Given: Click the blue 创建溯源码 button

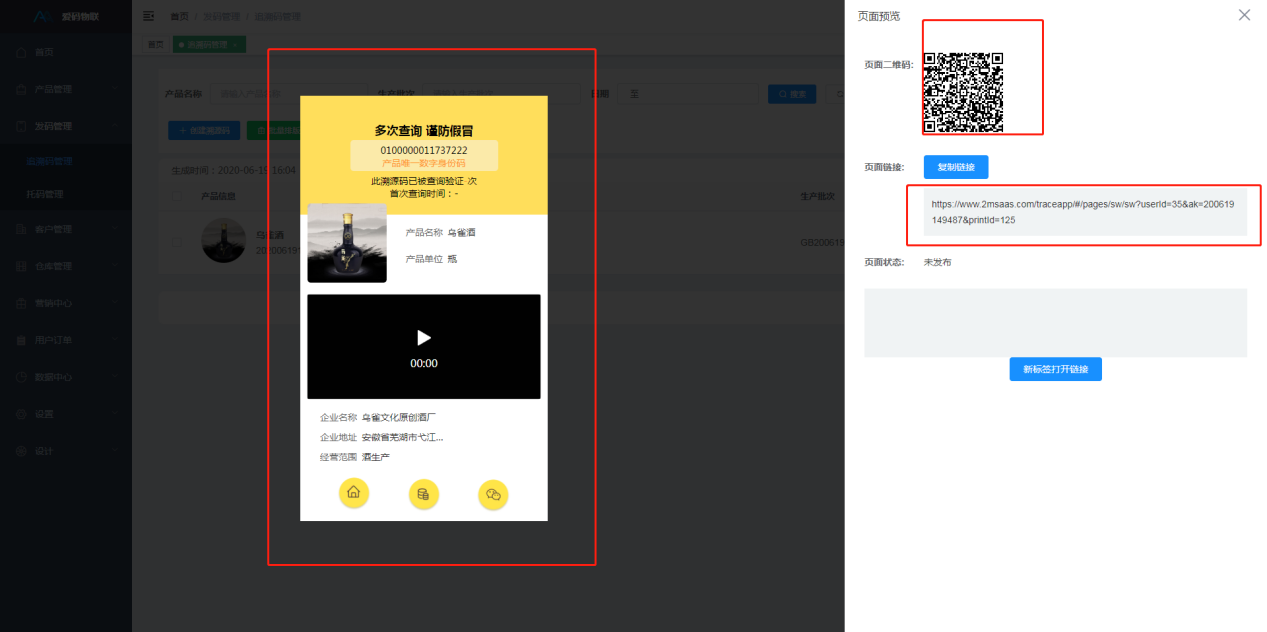Looking at the screenshot, I should click(x=204, y=130).
